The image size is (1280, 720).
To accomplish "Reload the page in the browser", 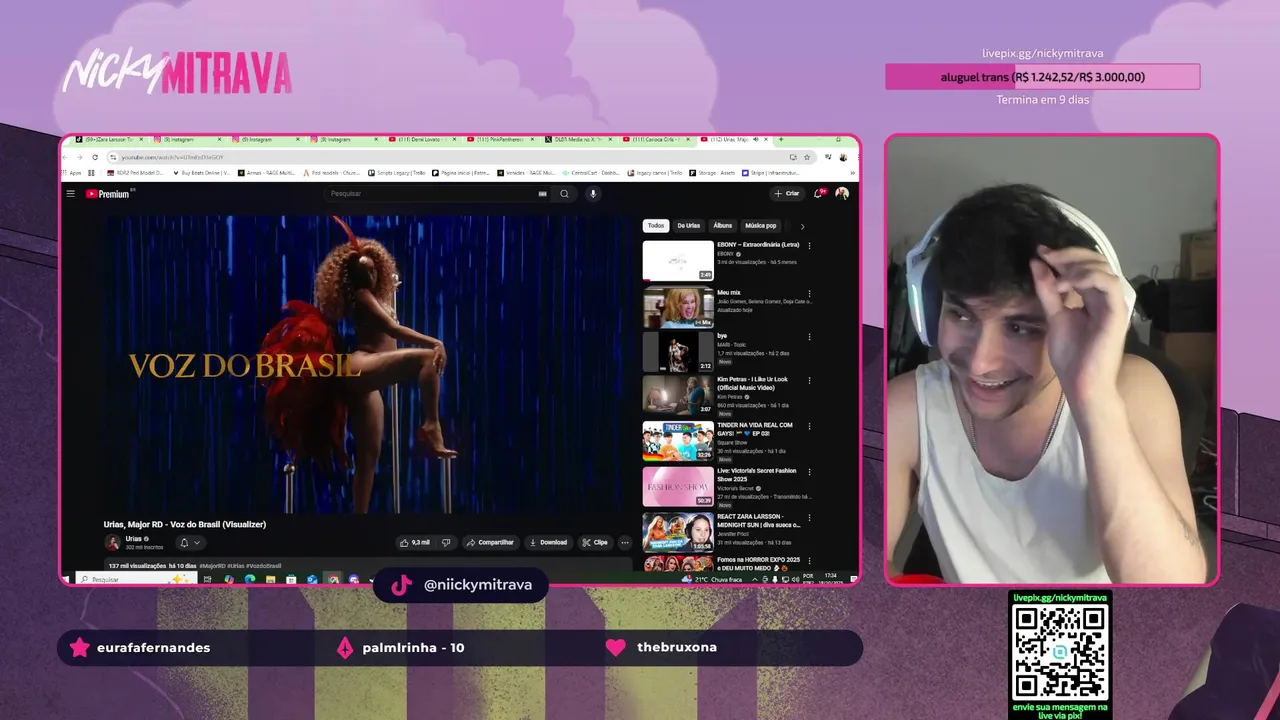I will [95, 157].
